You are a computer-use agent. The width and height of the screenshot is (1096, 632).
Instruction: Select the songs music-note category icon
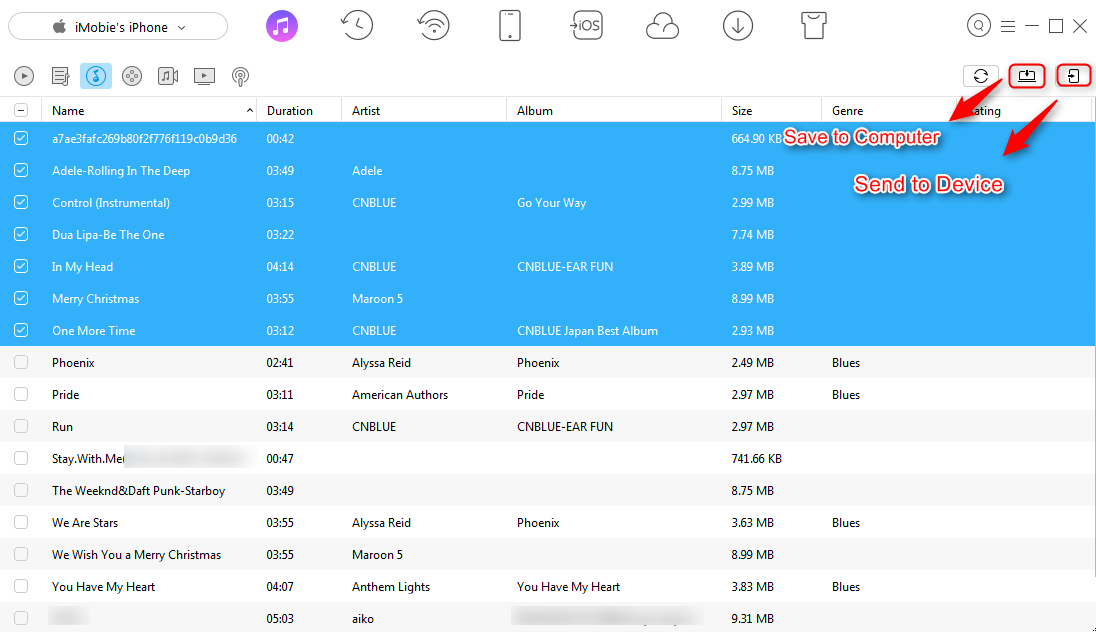coord(96,76)
